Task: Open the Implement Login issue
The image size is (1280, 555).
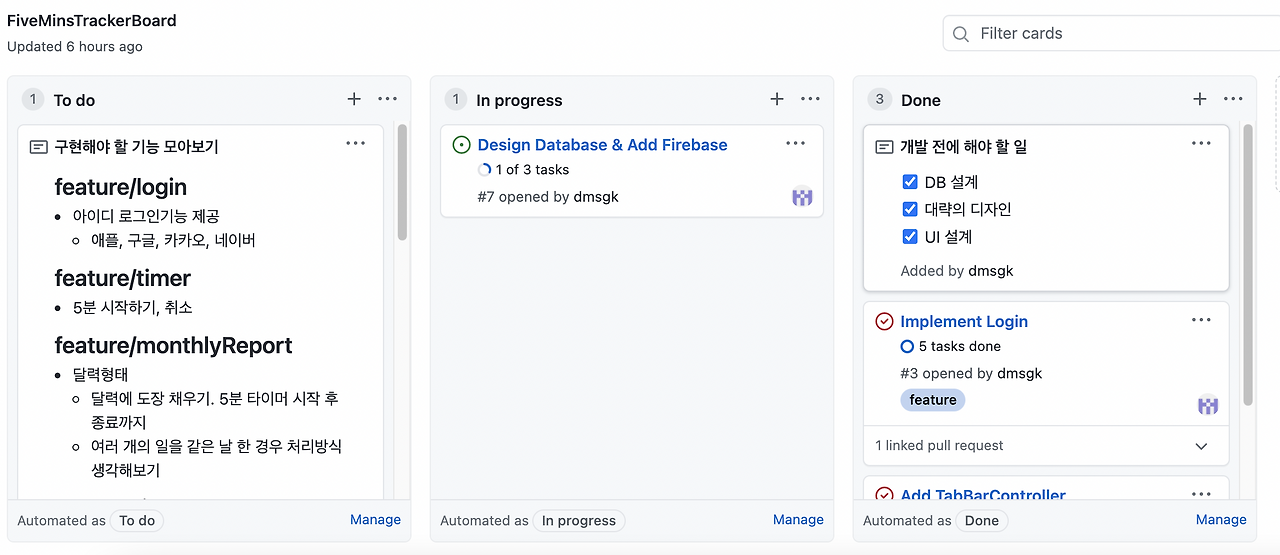Action: pyautogui.click(x=964, y=321)
